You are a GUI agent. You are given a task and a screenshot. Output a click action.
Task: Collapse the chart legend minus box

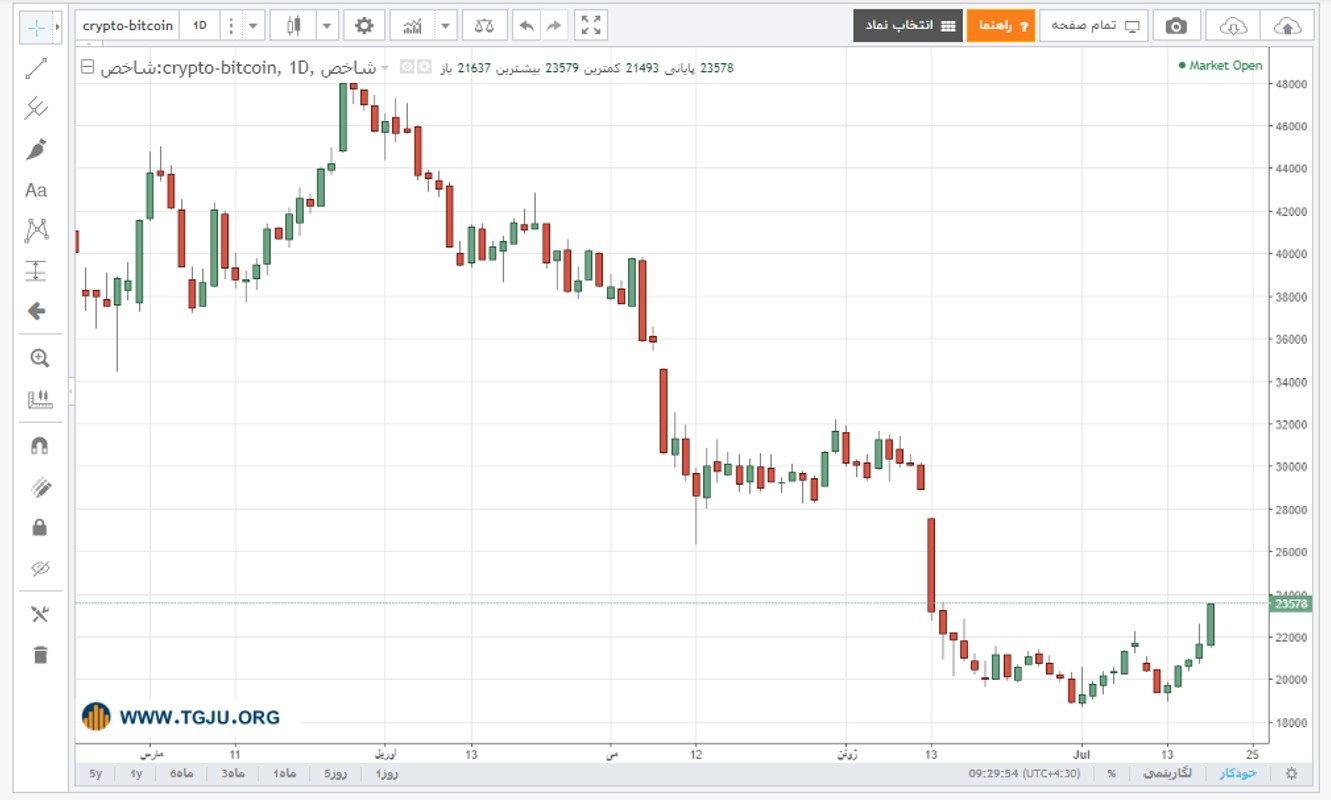point(87,67)
